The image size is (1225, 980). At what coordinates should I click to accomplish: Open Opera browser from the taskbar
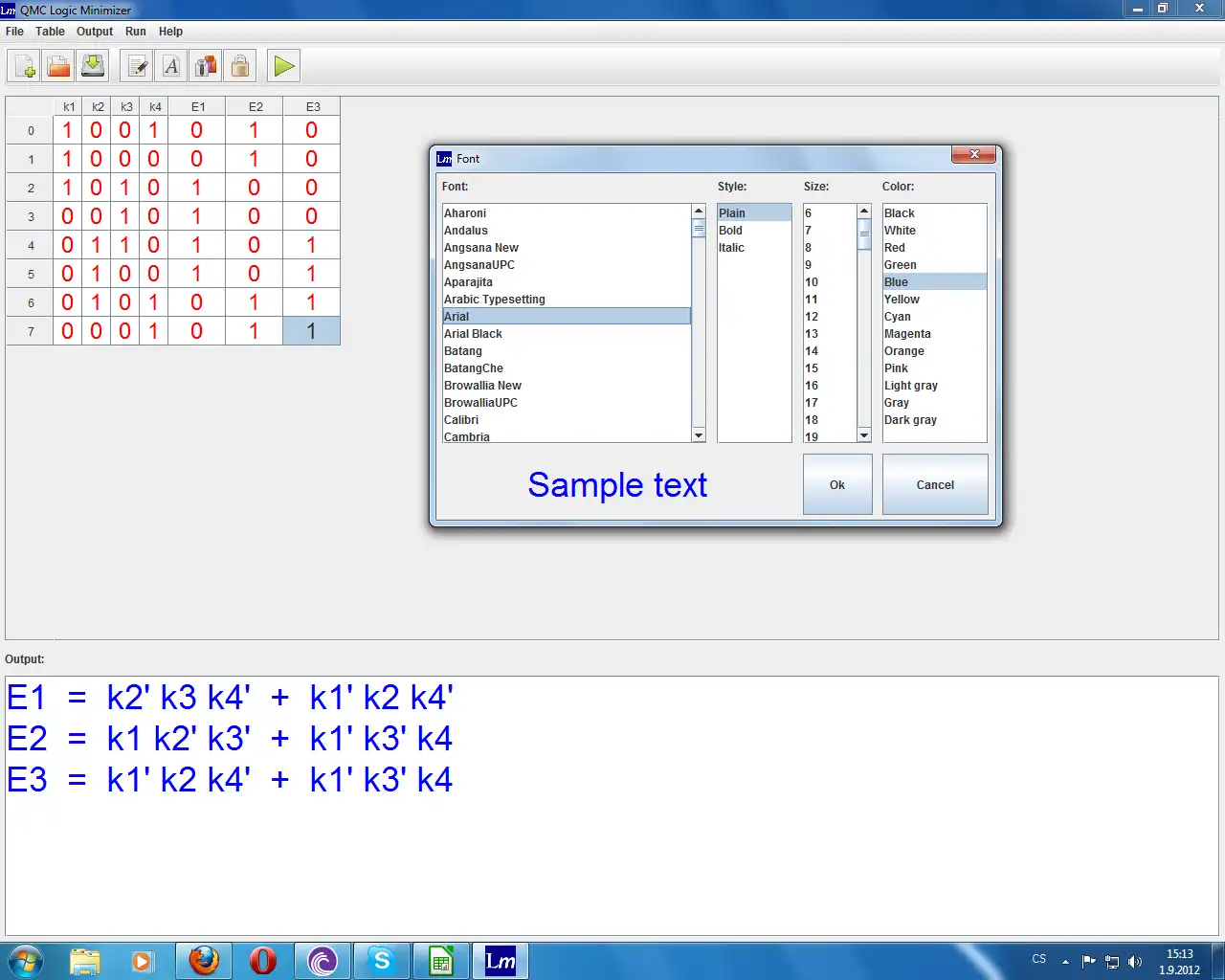coord(263,961)
